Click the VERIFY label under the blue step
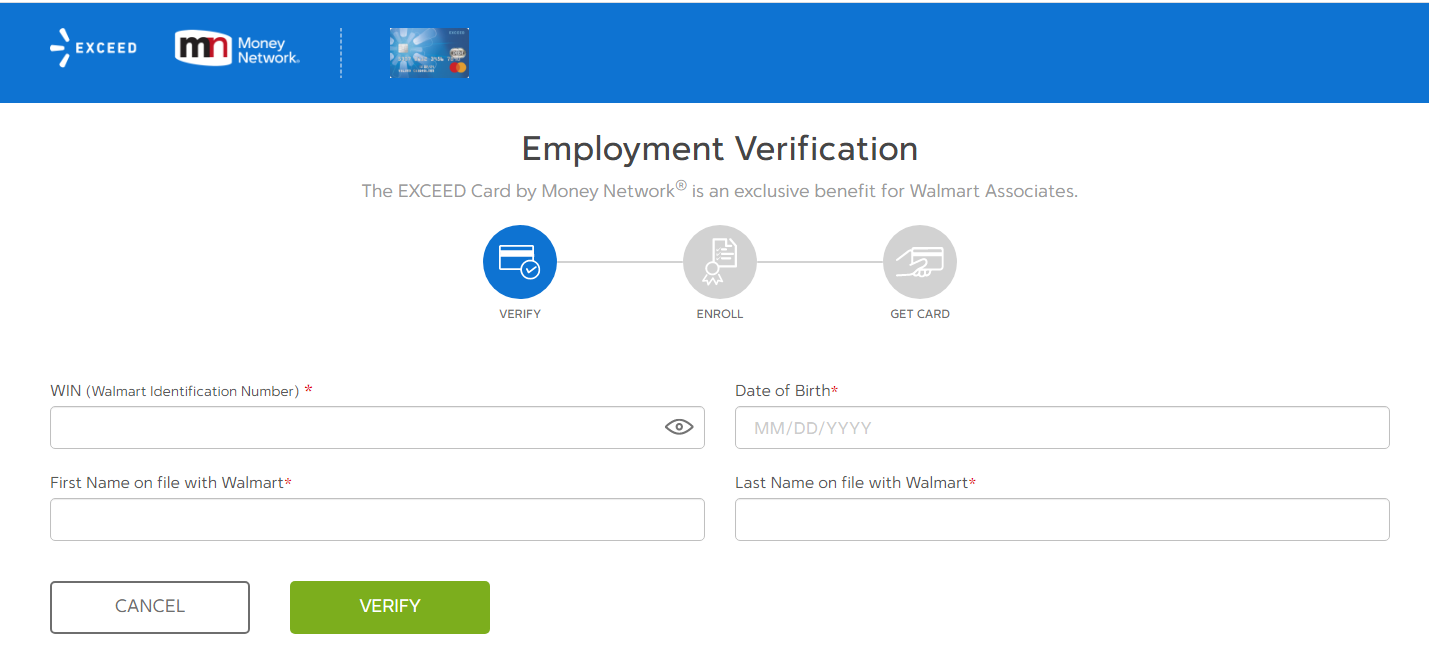The width and height of the screenshot is (1429, 649). (519, 314)
